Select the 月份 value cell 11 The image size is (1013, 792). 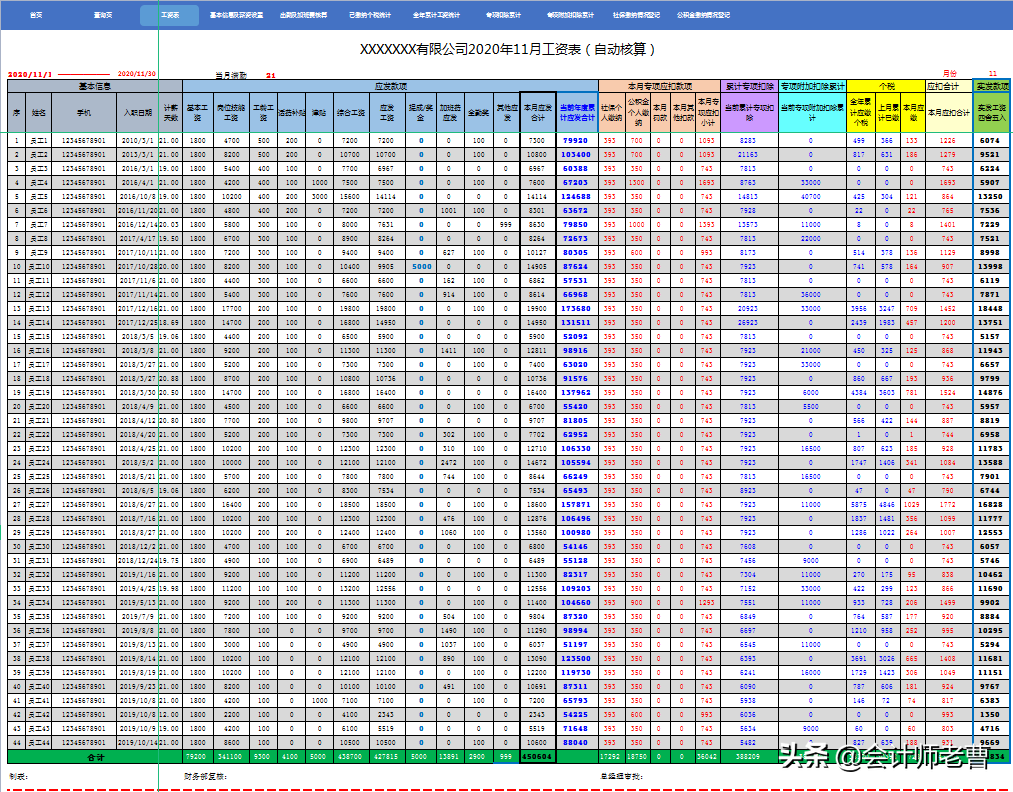tap(991, 74)
